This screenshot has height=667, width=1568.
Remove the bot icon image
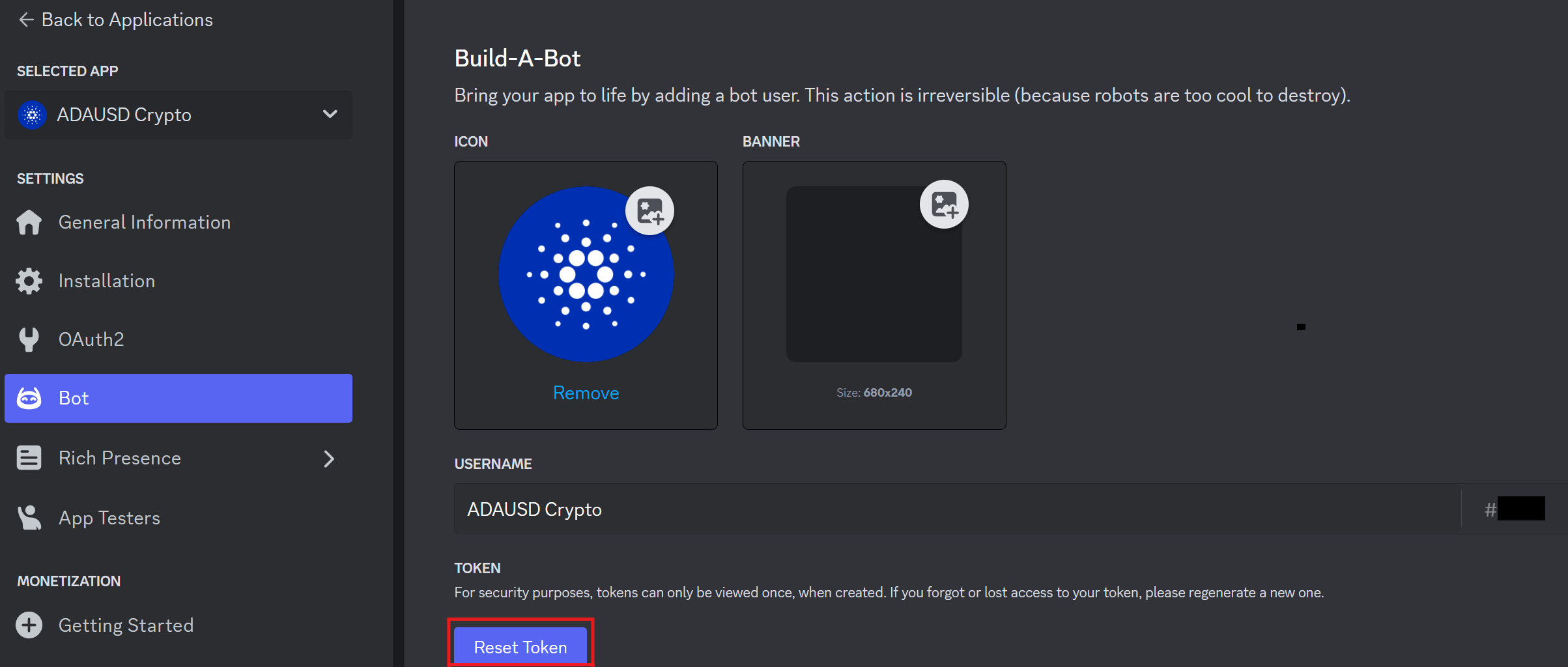(586, 393)
